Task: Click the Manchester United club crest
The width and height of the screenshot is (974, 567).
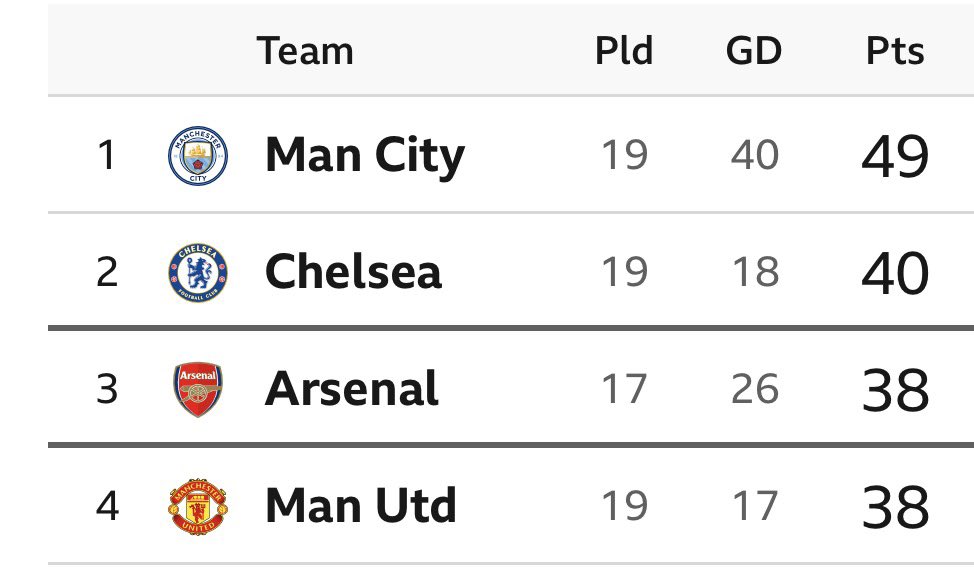Action: [198, 506]
